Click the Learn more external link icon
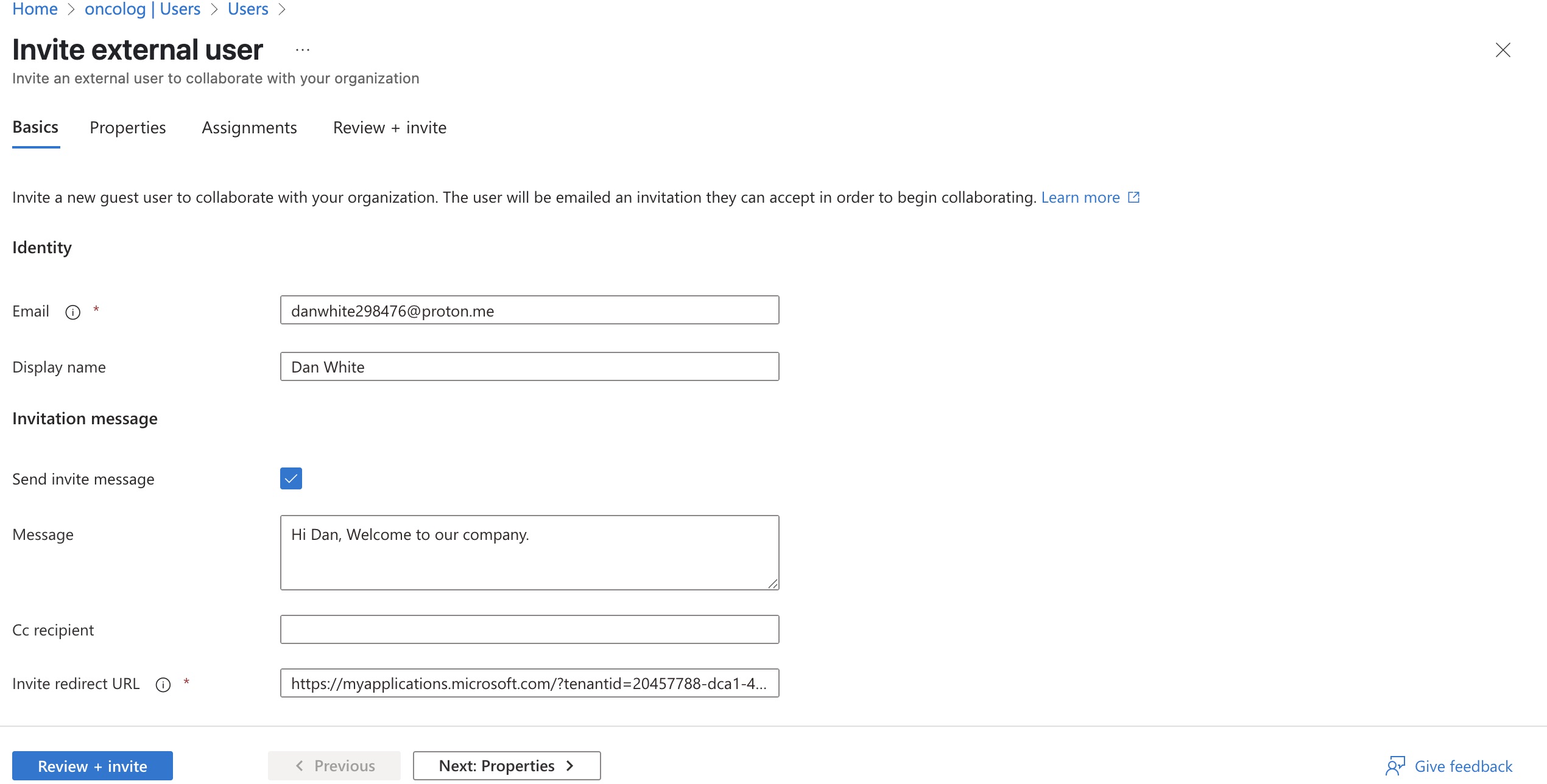The image size is (1547, 784). point(1133,198)
